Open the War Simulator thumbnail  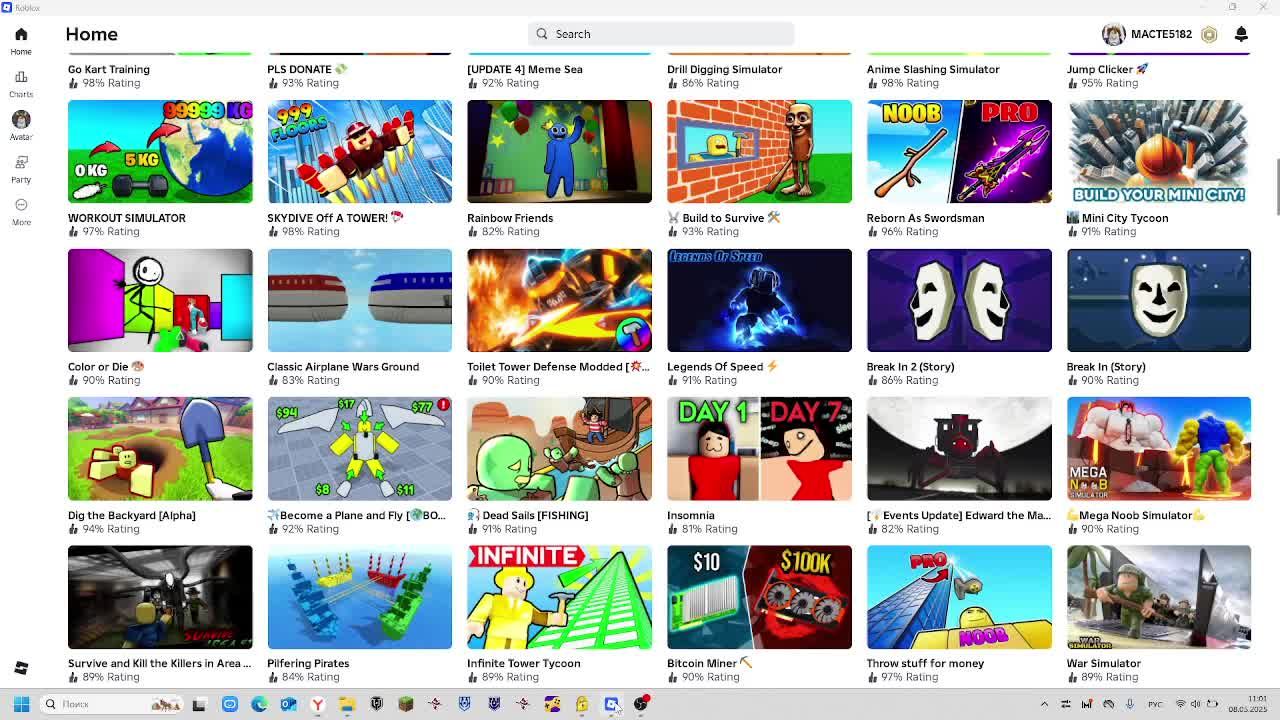[1159, 597]
